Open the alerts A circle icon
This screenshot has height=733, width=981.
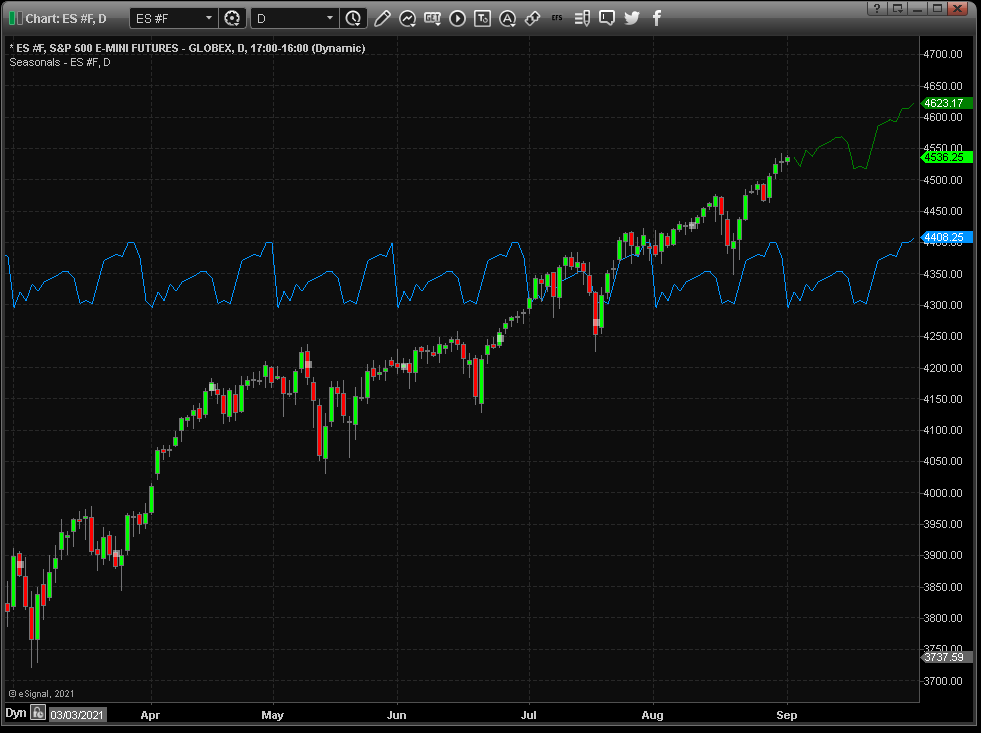507,19
